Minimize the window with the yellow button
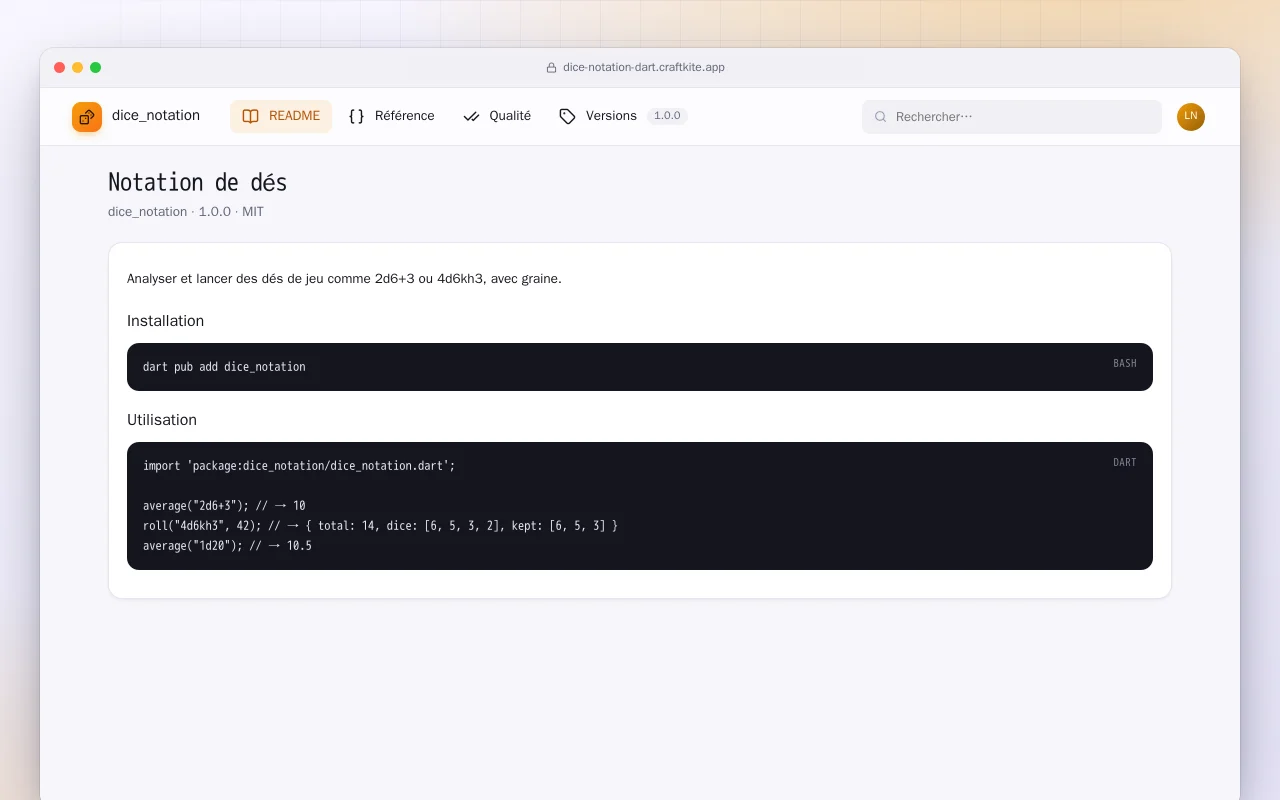This screenshot has height=800, width=1280. pyautogui.click(x=78, y=68)
